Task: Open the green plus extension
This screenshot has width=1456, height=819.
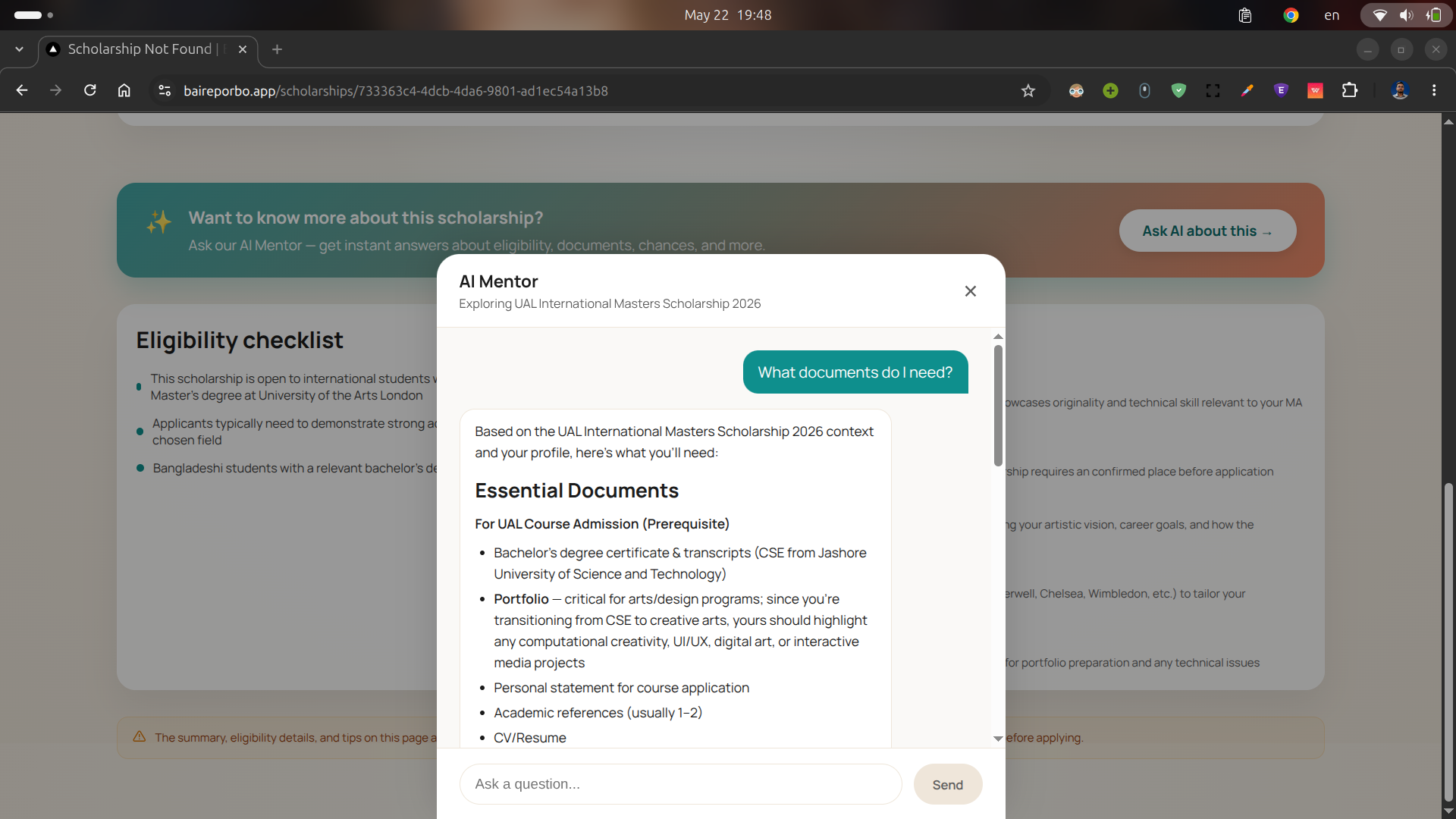Action: click(1110, 91)
